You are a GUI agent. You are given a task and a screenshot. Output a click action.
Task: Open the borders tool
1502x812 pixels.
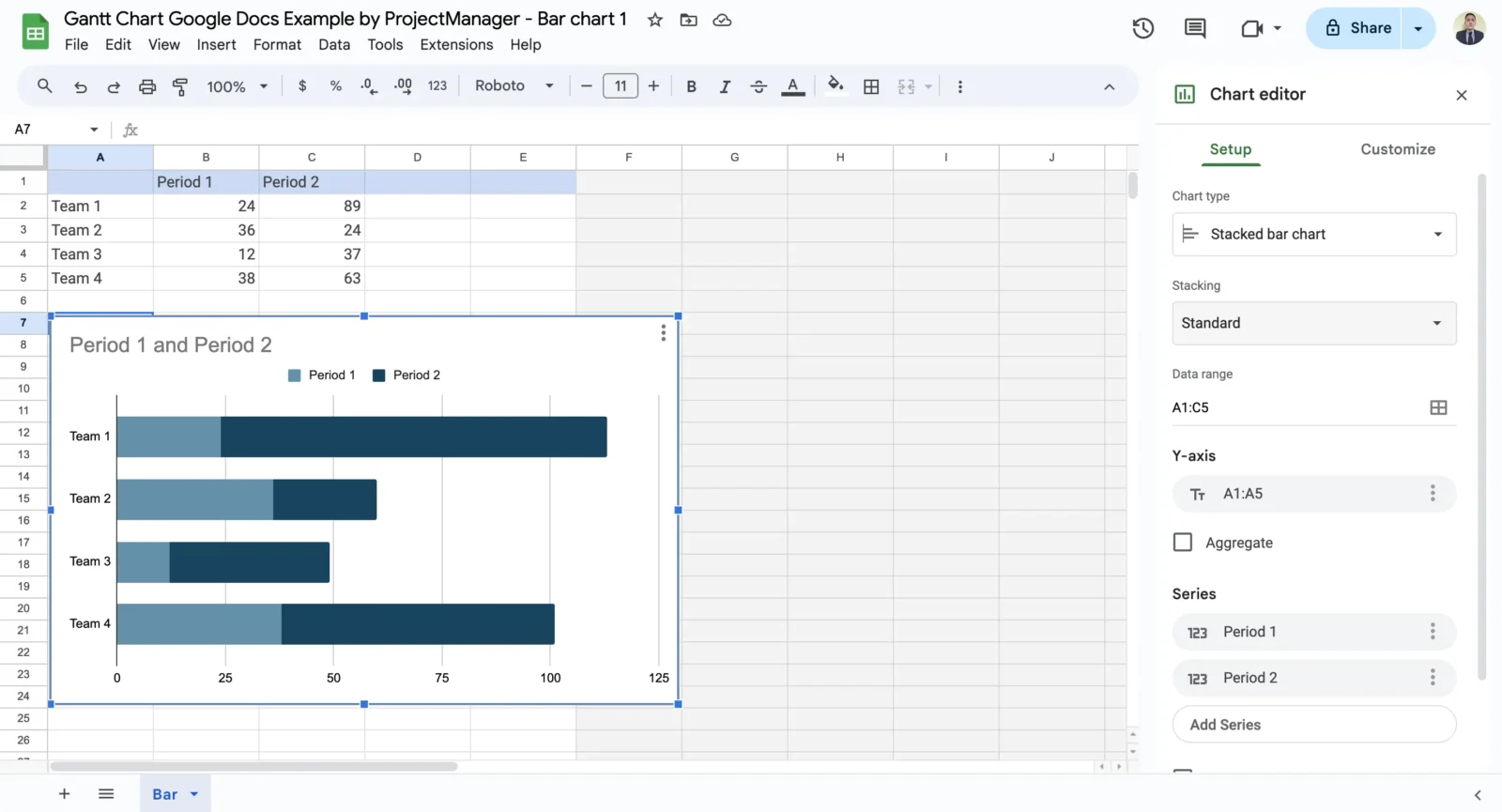pos(871,86)
